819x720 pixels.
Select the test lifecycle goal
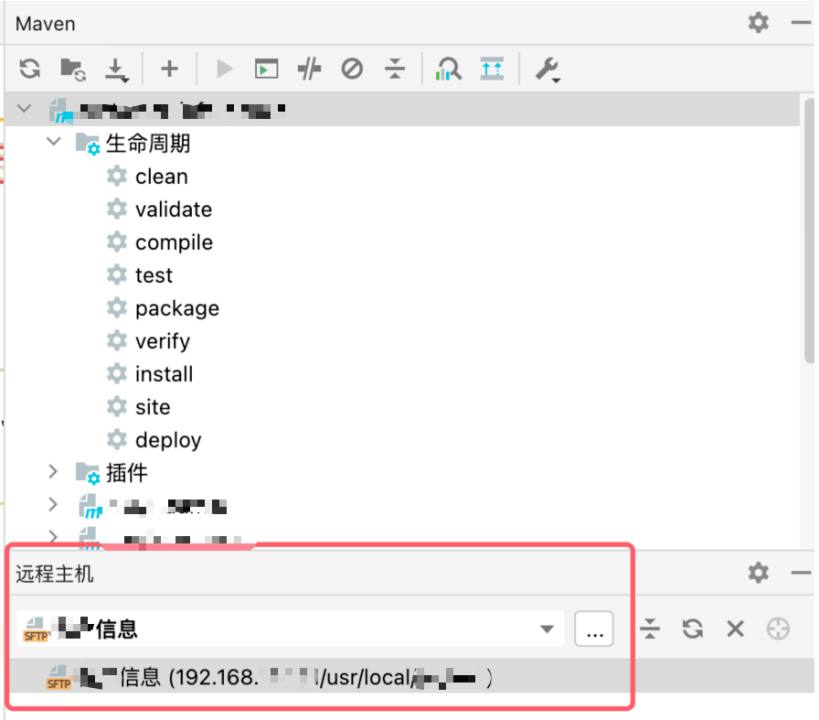(x=154, y=275)
